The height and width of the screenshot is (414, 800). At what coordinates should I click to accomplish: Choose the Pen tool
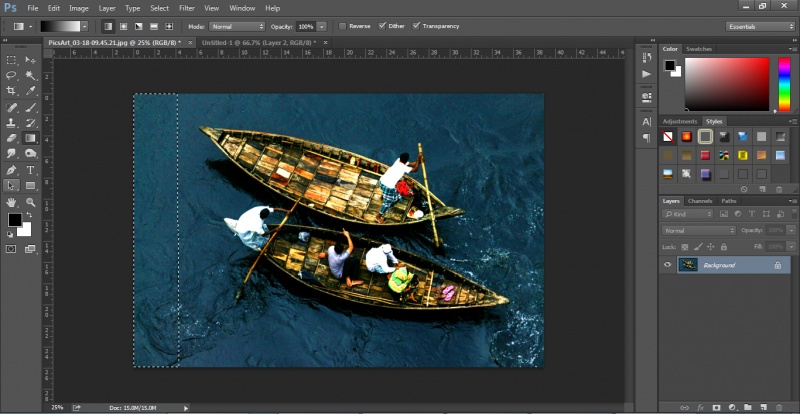[x=12, y=170]
